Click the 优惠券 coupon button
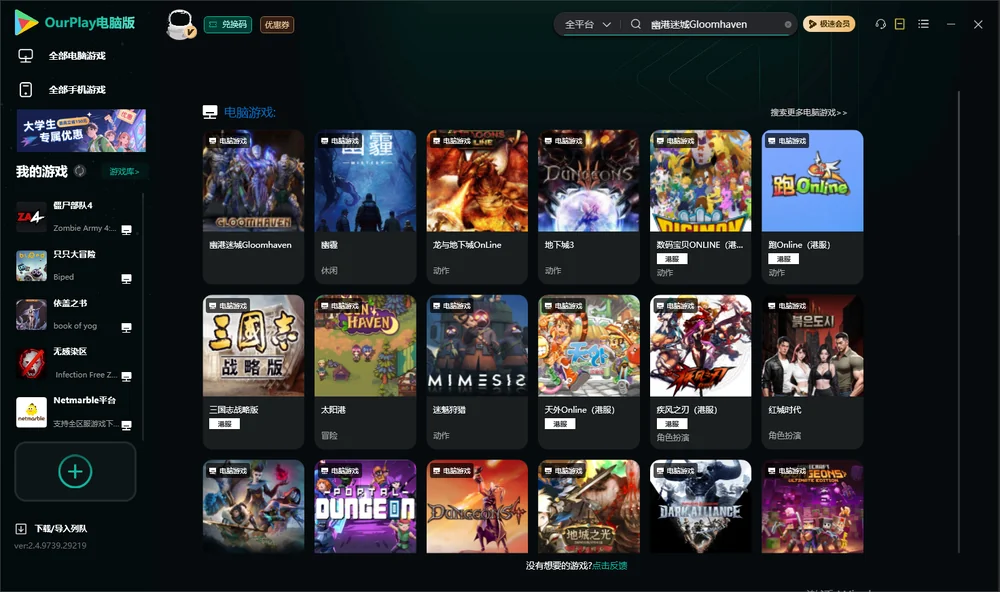Viewport: 1000px width, 592px height. [x=277, y=25]
